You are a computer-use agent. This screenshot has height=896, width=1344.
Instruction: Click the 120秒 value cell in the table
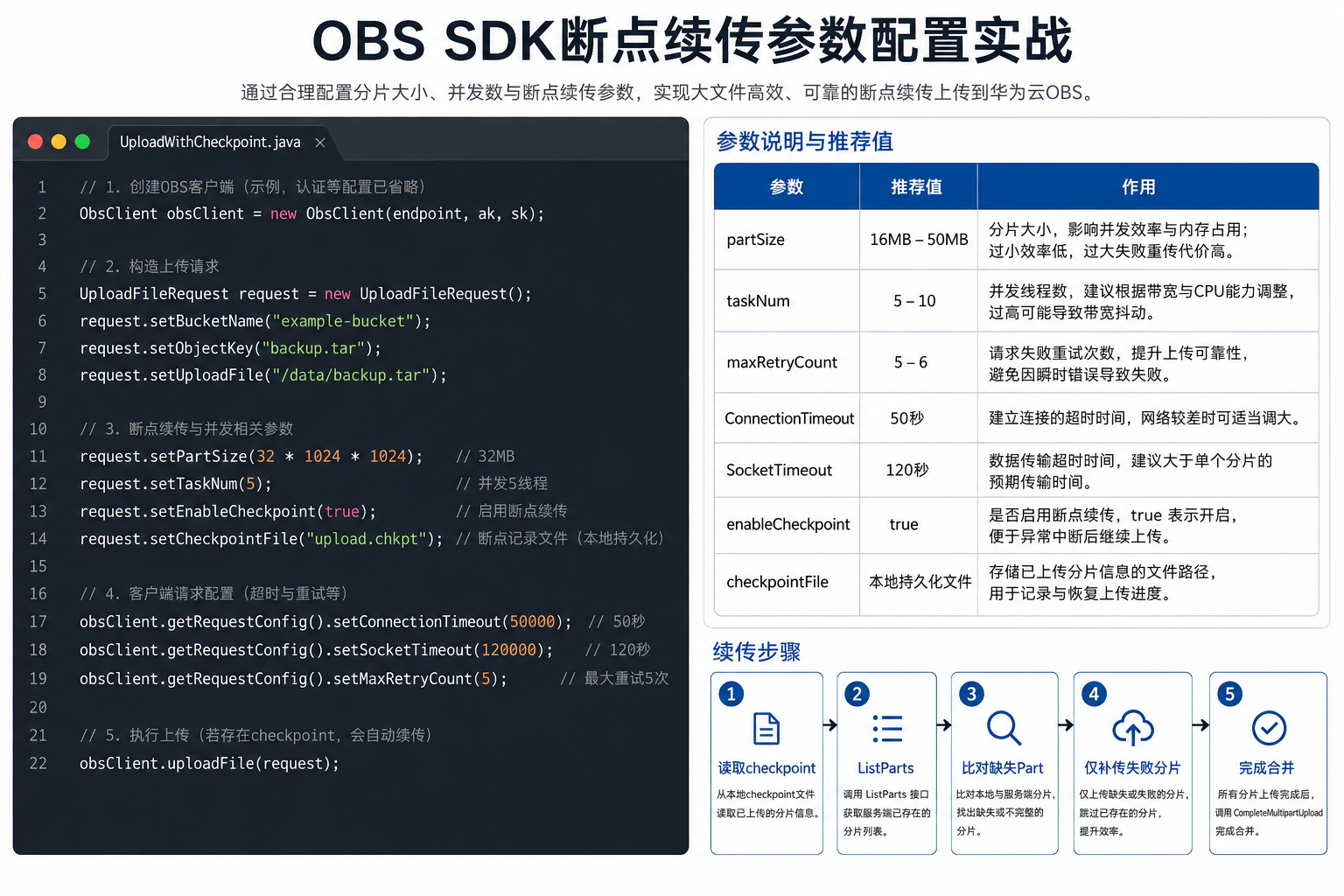(919, 470)
